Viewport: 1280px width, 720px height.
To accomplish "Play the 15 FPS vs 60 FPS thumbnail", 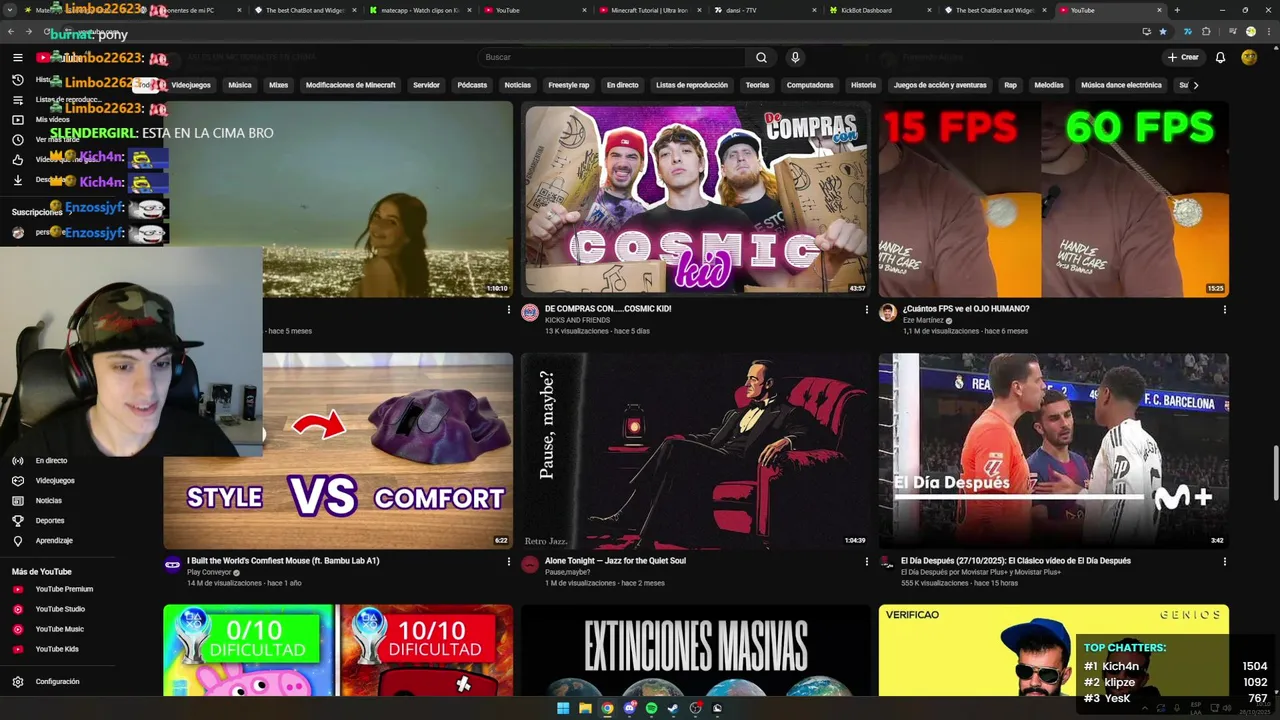I will pyautogui.click(x=1054, y=199).
